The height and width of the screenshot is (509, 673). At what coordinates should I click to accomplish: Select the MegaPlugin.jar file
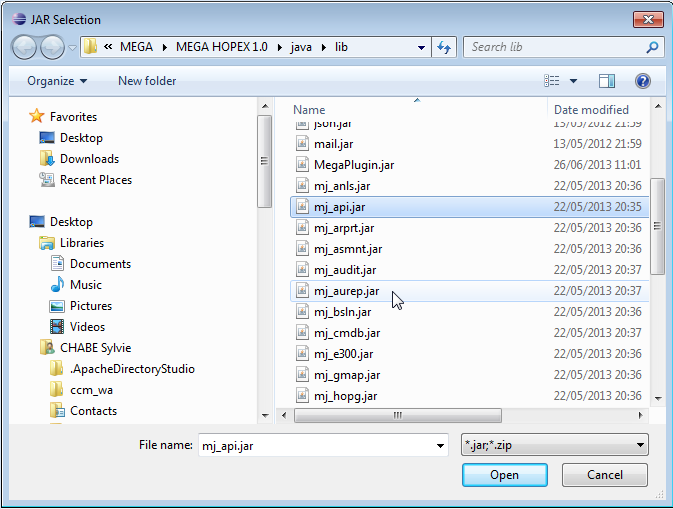tap(353, 165)
